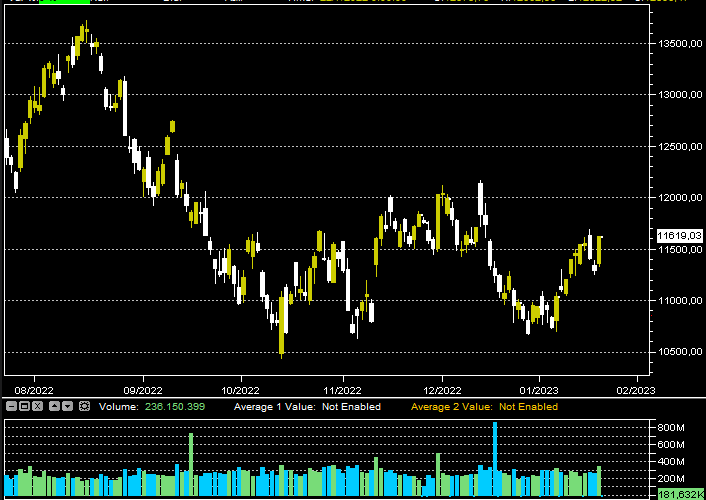
Task: Click the current price tag 11619,03
Action: tap(679, 236)
